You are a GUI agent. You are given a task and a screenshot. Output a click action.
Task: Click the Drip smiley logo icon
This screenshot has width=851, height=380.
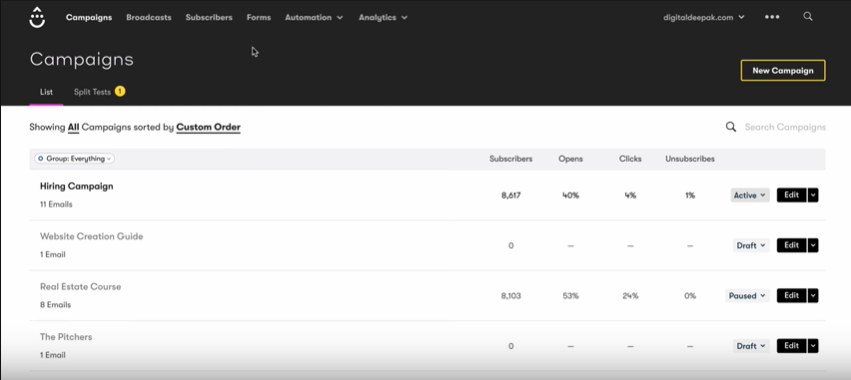37,17
